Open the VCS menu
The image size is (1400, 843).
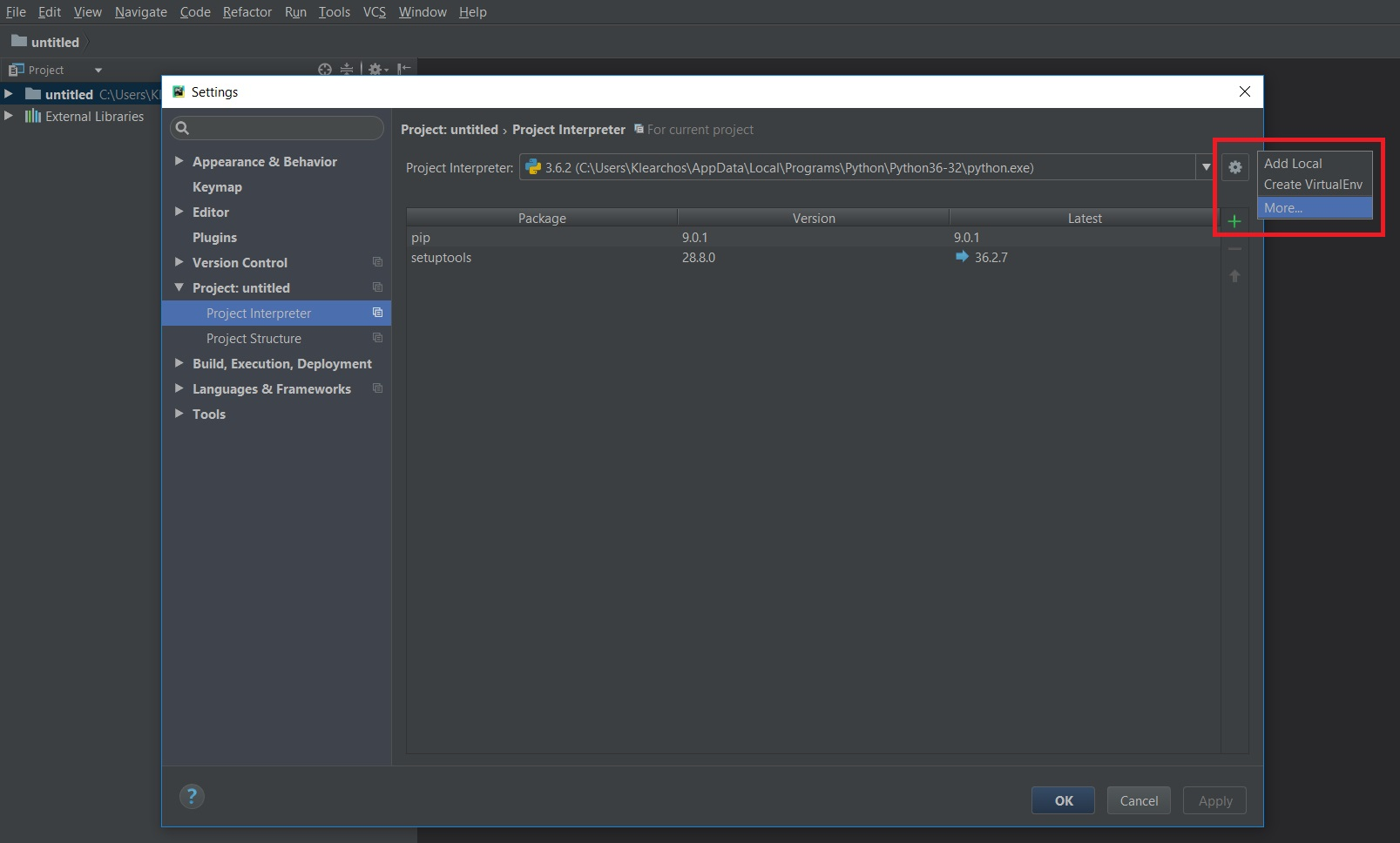tap(374, 11)
